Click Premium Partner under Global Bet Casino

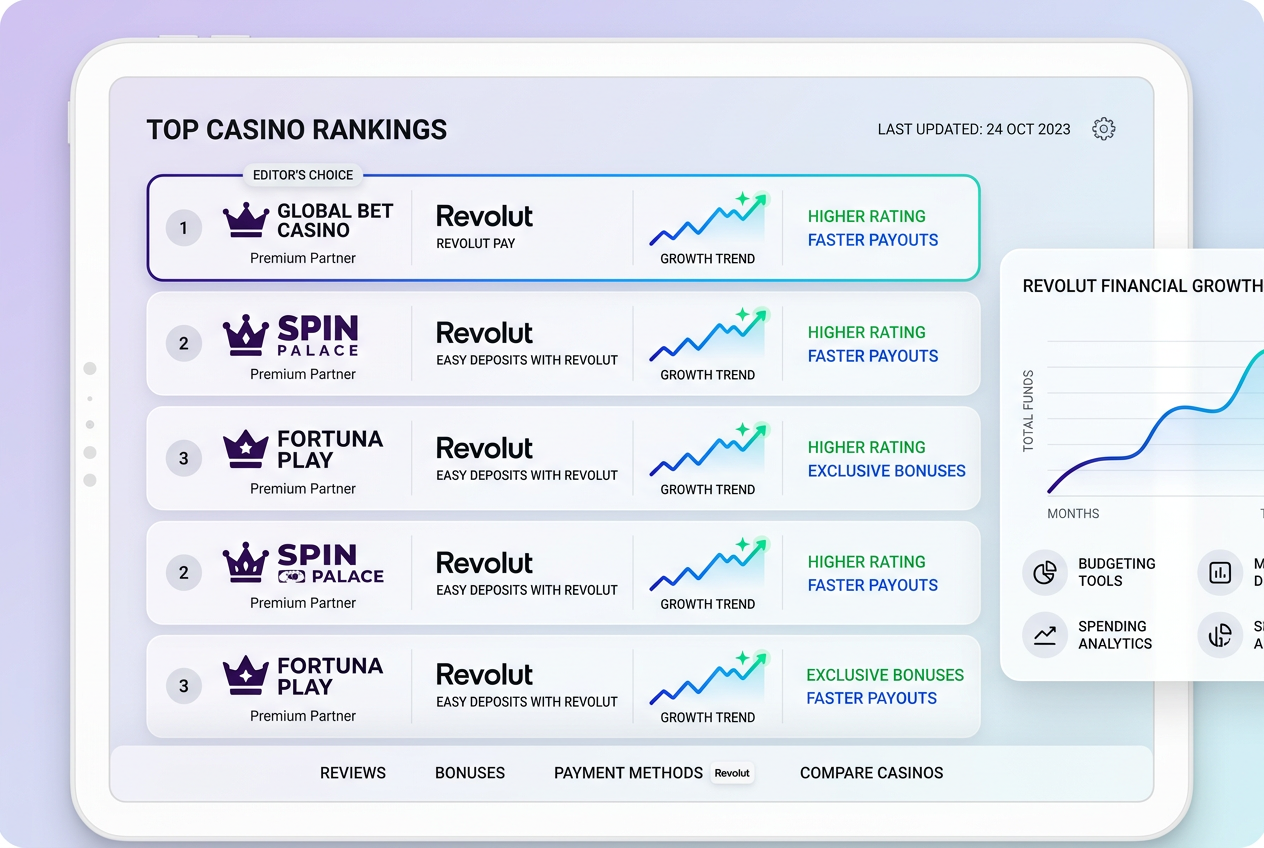[x=303, y=258]
